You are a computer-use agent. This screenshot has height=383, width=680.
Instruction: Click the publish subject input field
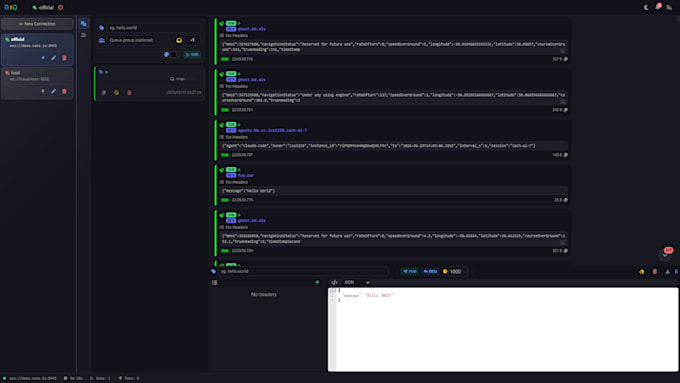tap(304, 272)
